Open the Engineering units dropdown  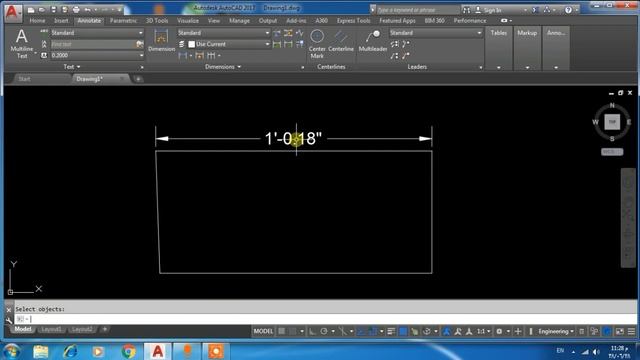(556, 331)
